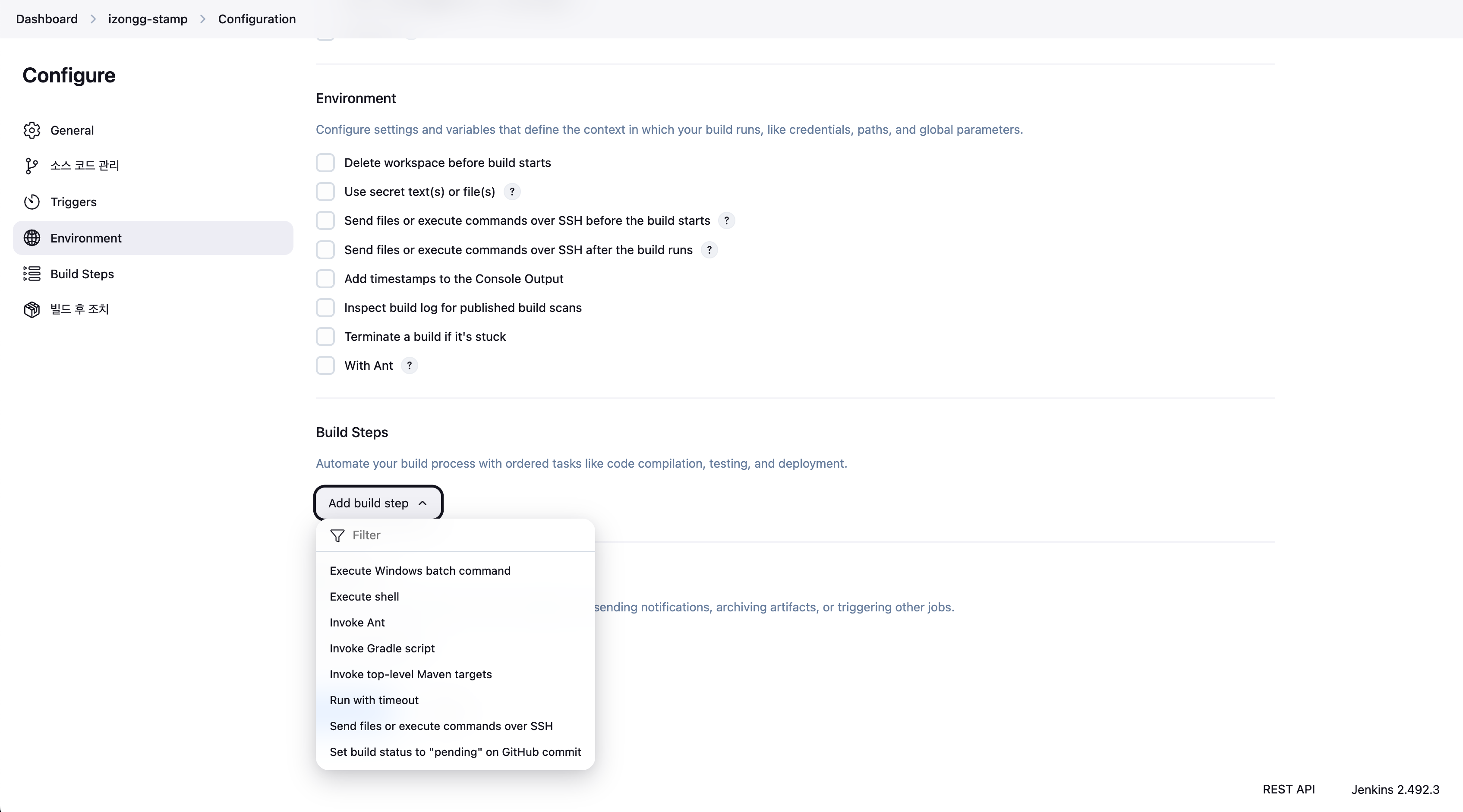Click the Environment globe icon
This screenshot has width=1463, height=812.
[32, 238]
